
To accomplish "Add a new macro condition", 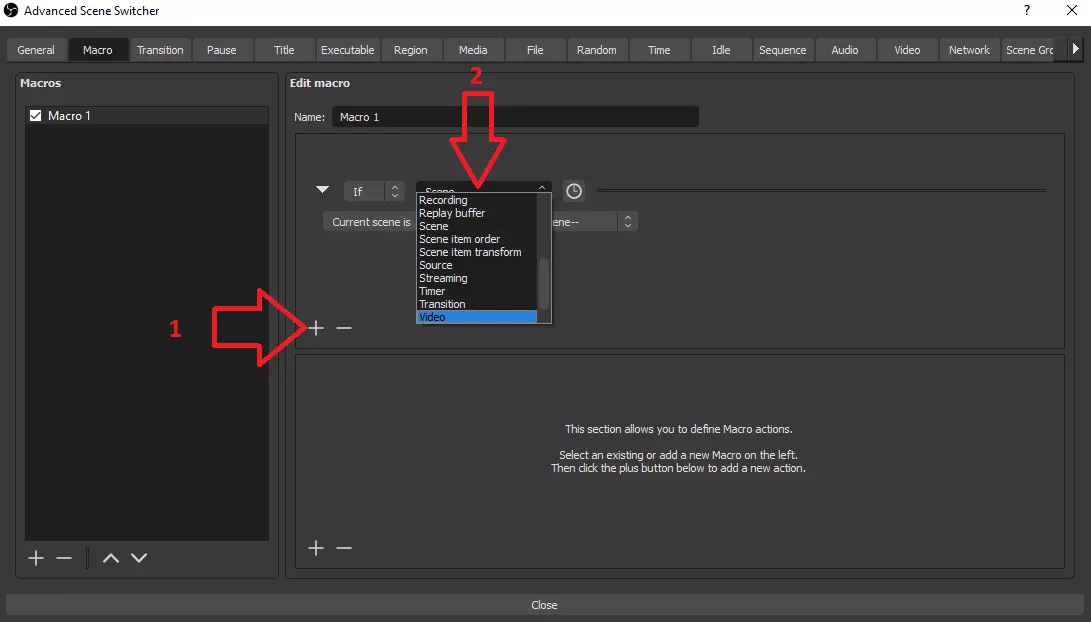I will coord(316,328).
